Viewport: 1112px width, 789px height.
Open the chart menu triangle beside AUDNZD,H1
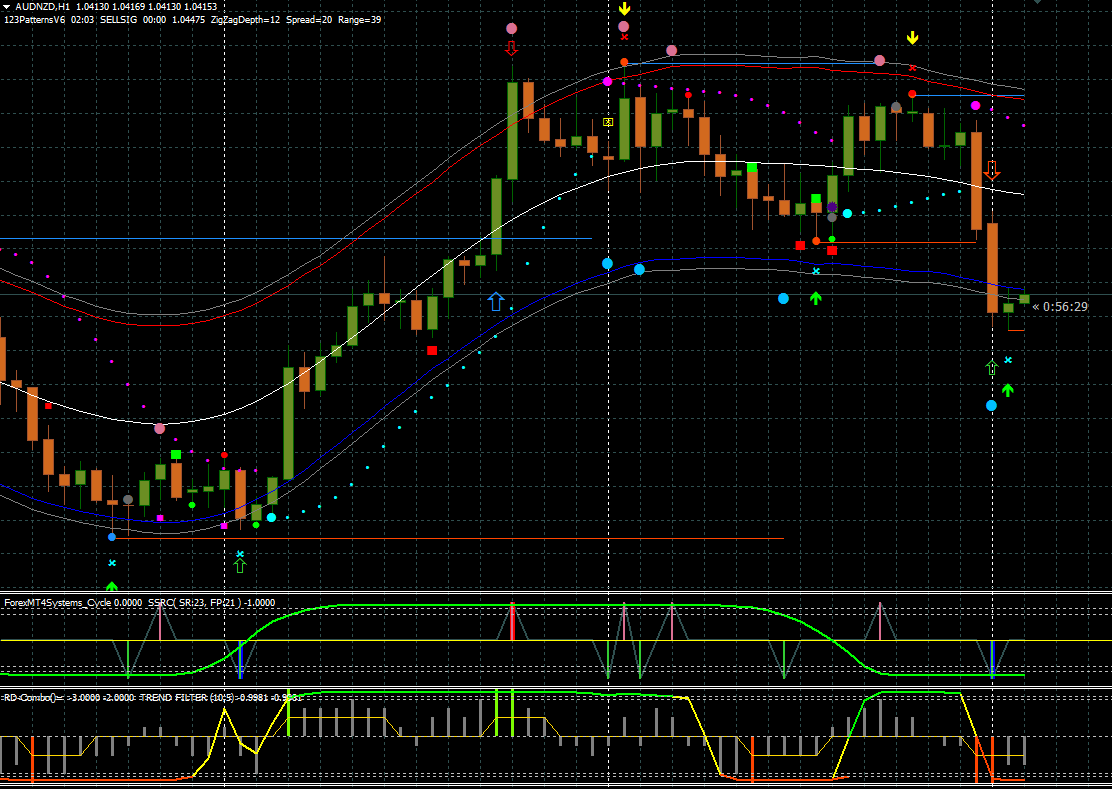click(x=6, y=6)
